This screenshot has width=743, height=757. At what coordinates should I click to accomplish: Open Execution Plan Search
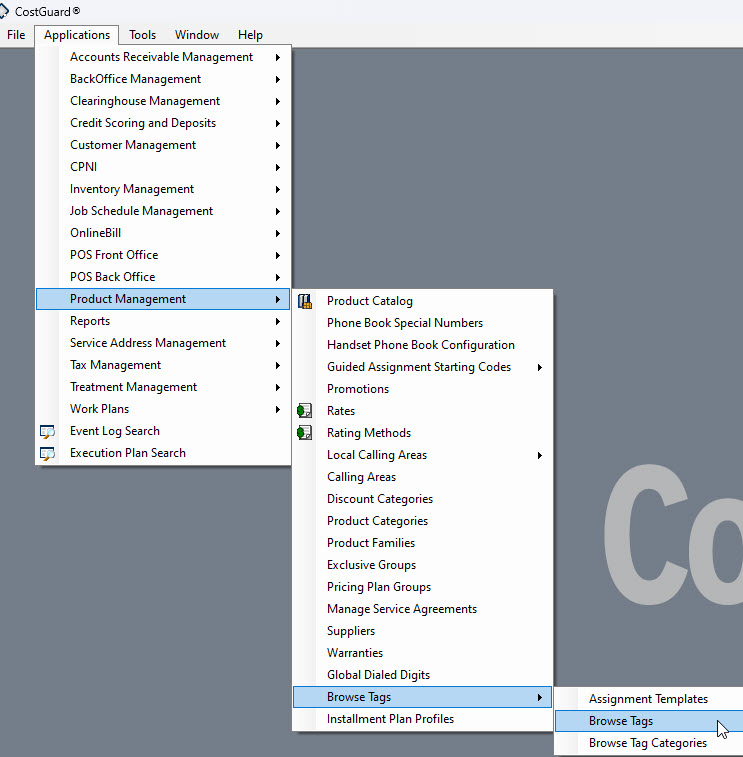click(163, 453)
